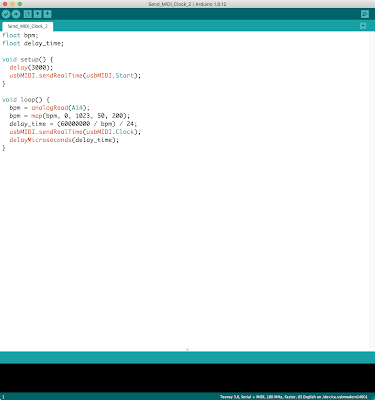Screen dimensions: 375x400
Task: Open the Serial Monitor magnifier icon
Action: pyautogui.click(x=365, y=14)
